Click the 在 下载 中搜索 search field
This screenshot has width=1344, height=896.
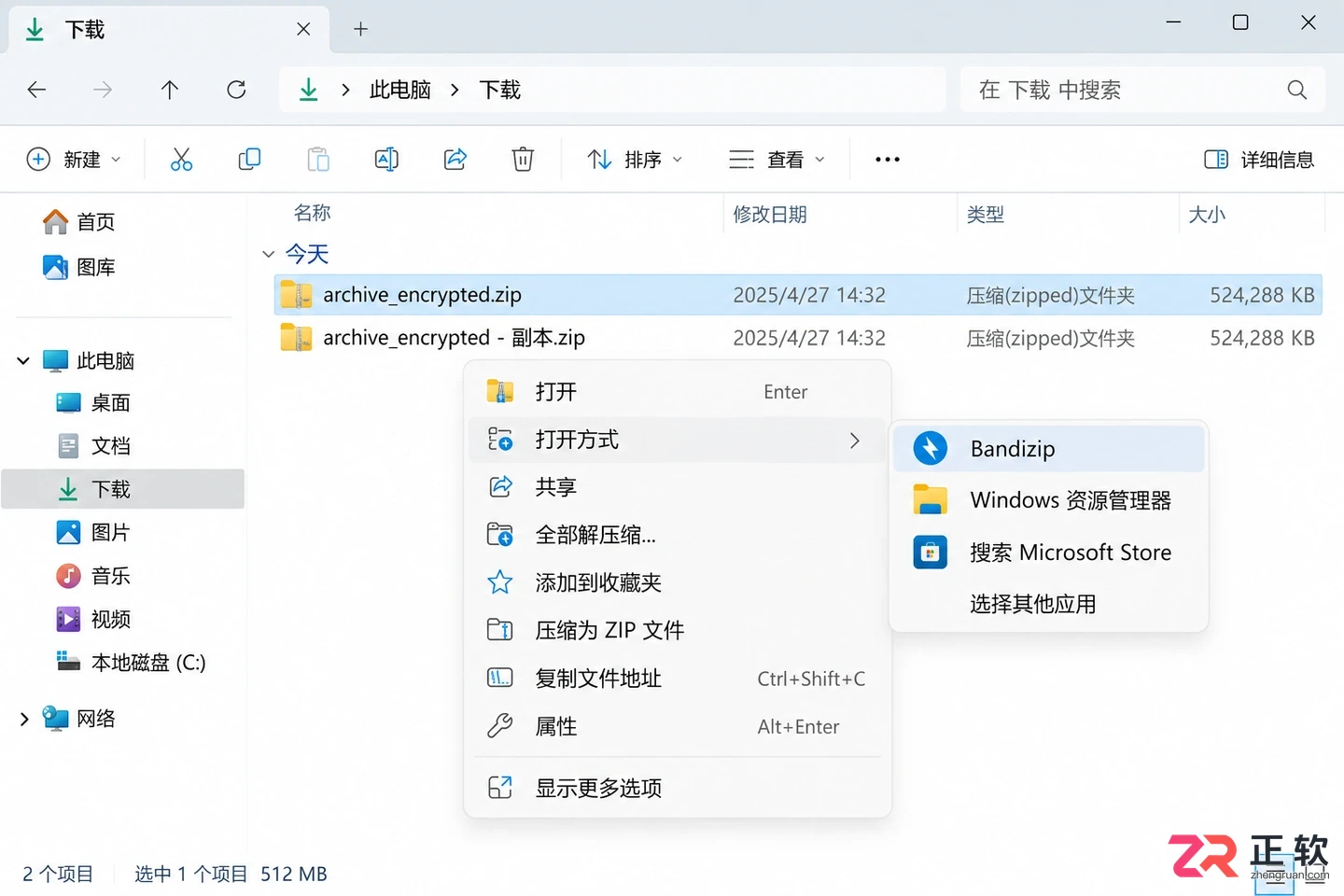coord(1142,90)
